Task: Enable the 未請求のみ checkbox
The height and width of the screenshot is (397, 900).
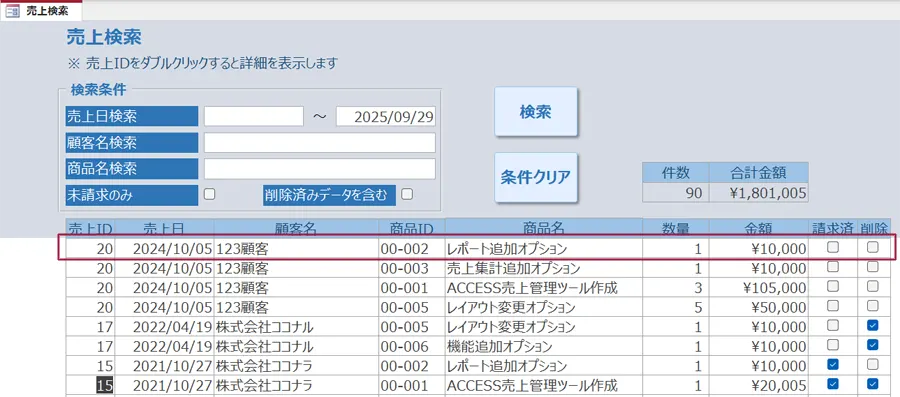Action: [210, 194]
